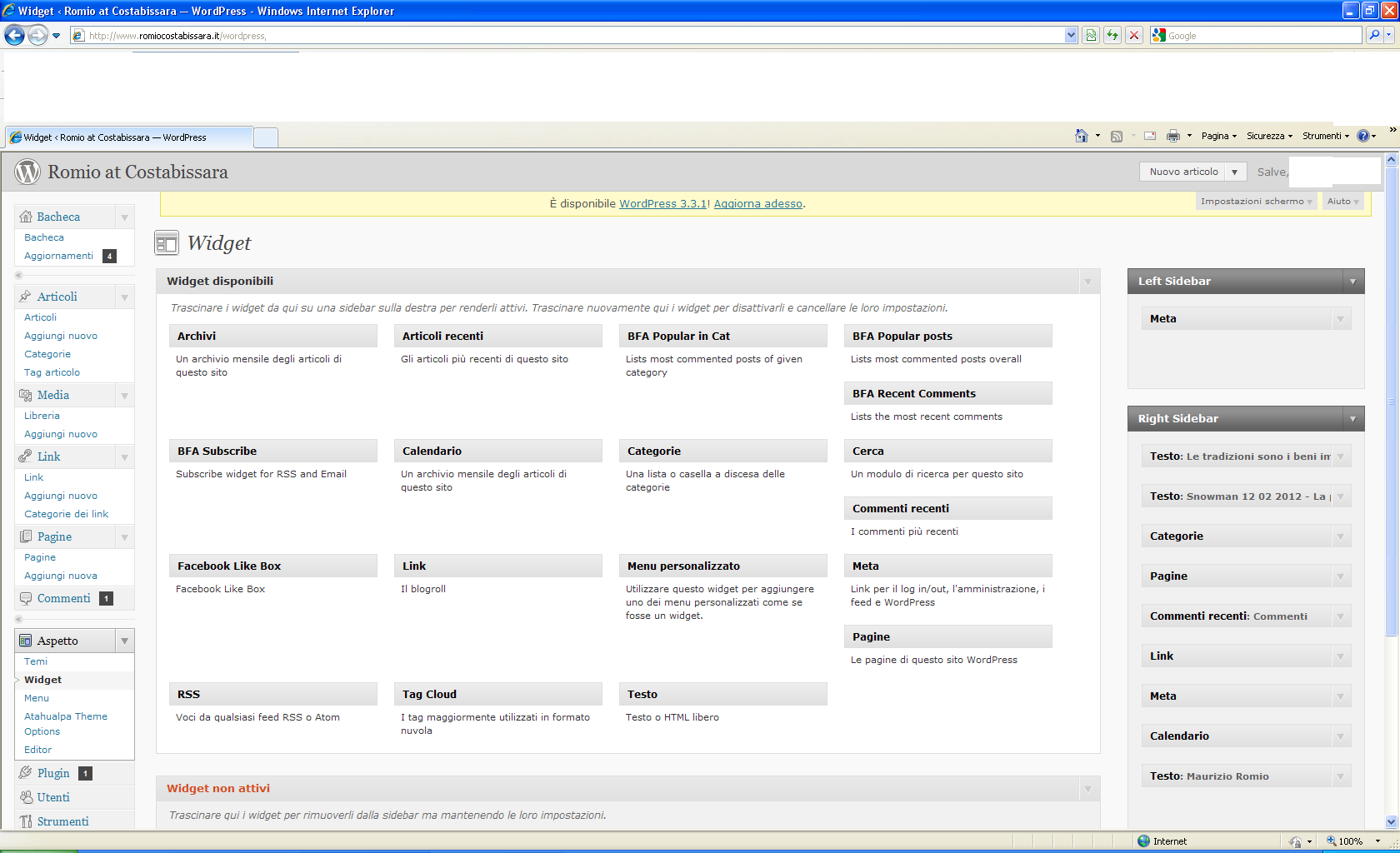The width and height of the screenshot is (1400, 853).
Task: Click the WordPress 3.3.1 link
Action: pos(662,203)
